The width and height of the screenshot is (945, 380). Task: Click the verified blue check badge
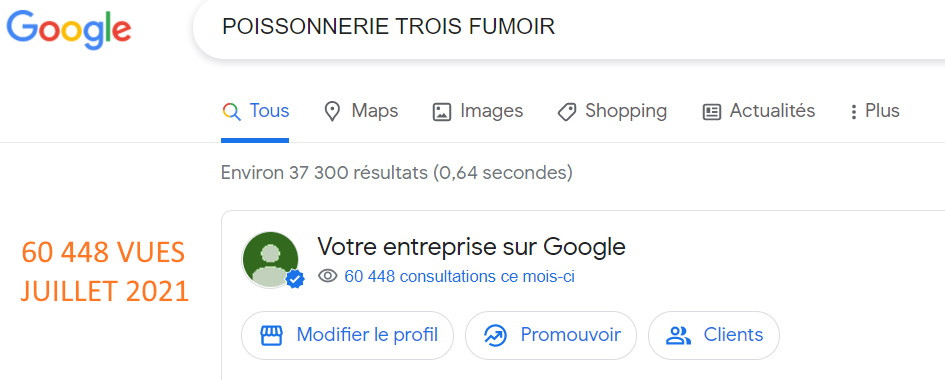[x=295, y=279]
